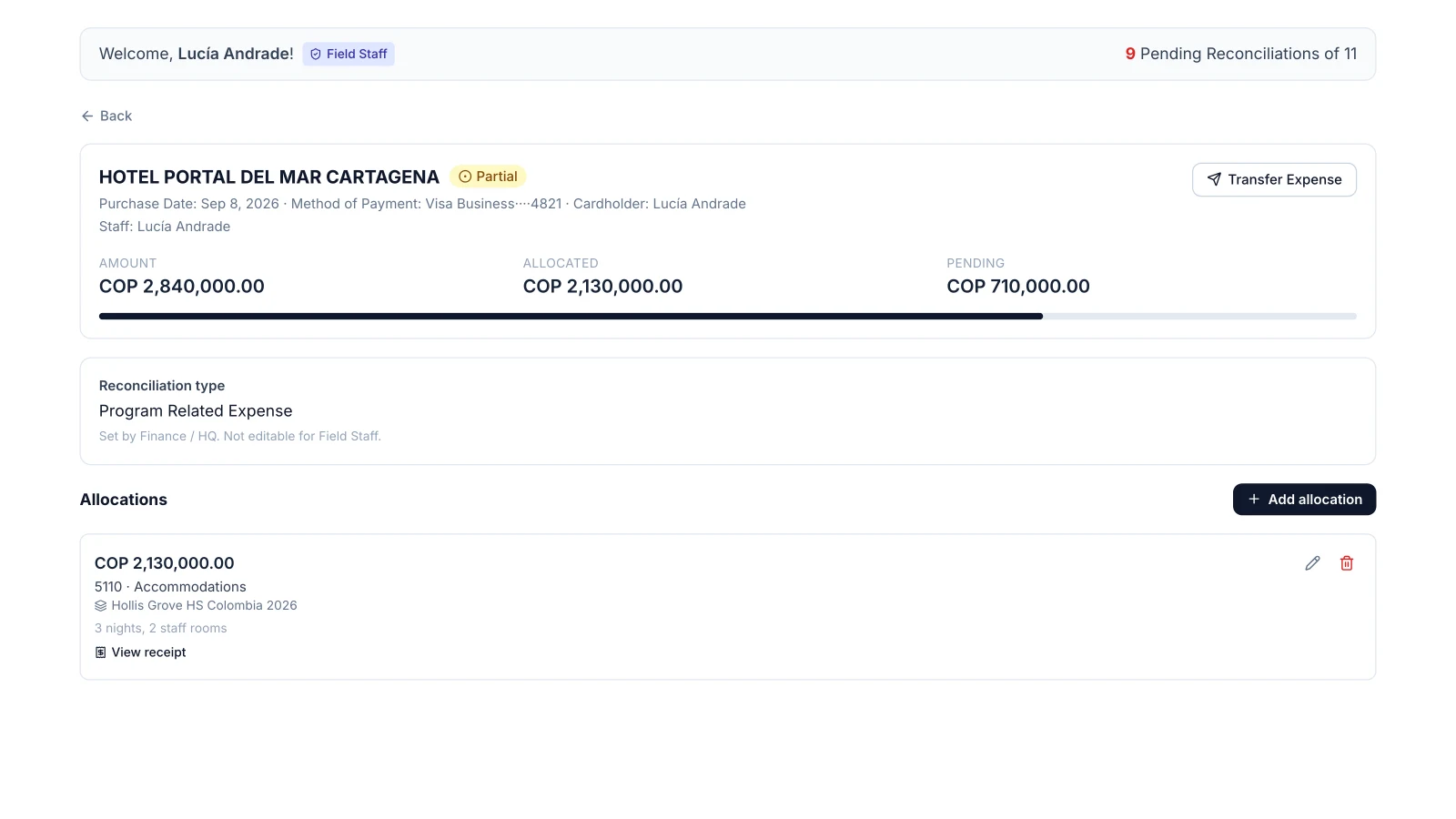The height and width of the screenshot is (819, 1456).
Task: Click the Partial status badge
Action: point(488,177)
